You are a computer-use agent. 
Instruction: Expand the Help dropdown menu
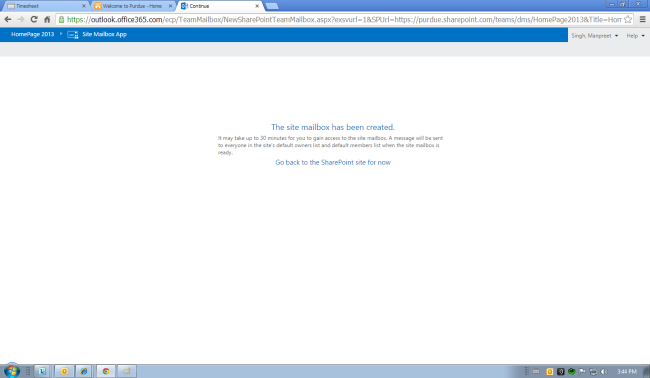(635, 36)
